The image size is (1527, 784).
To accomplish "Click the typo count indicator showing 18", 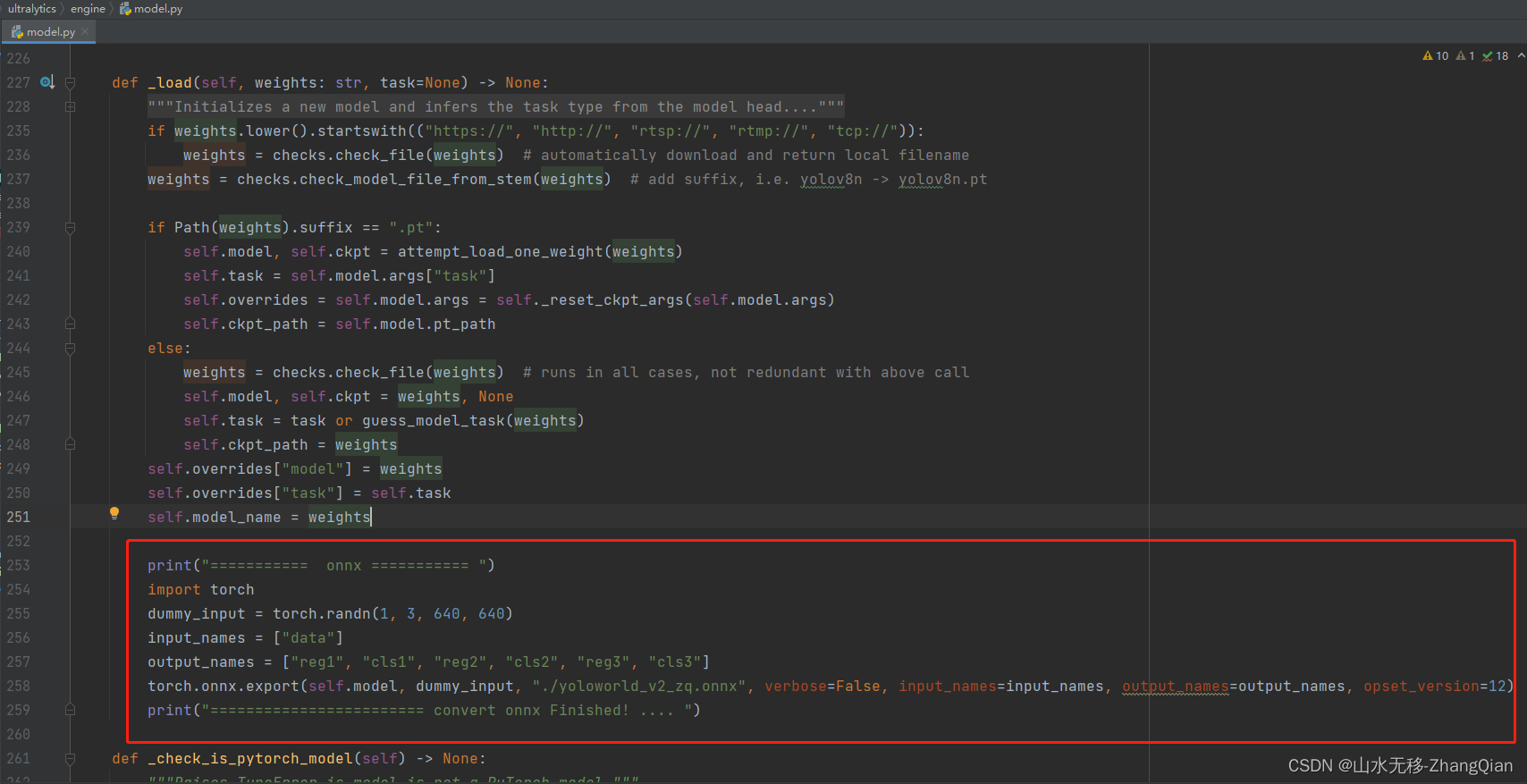I will point(1495,55).
